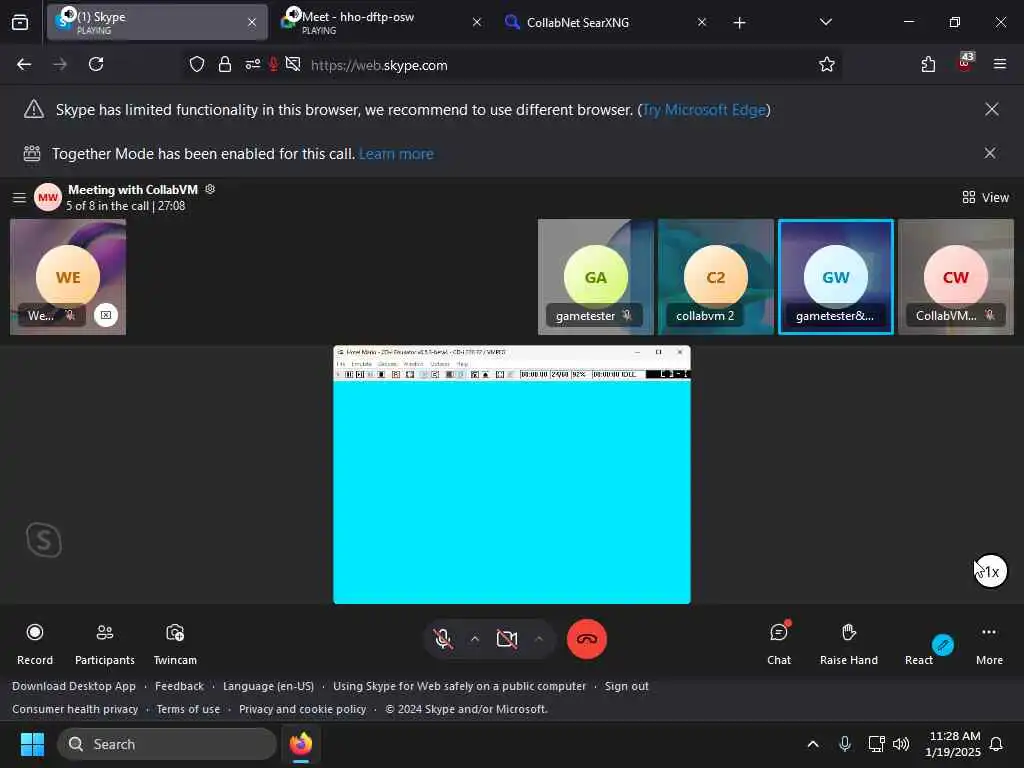Switch to the Meet hho-dftp-osw tab
The height and width of the screenshot is (768, 1024).
(x=382, y=22)
